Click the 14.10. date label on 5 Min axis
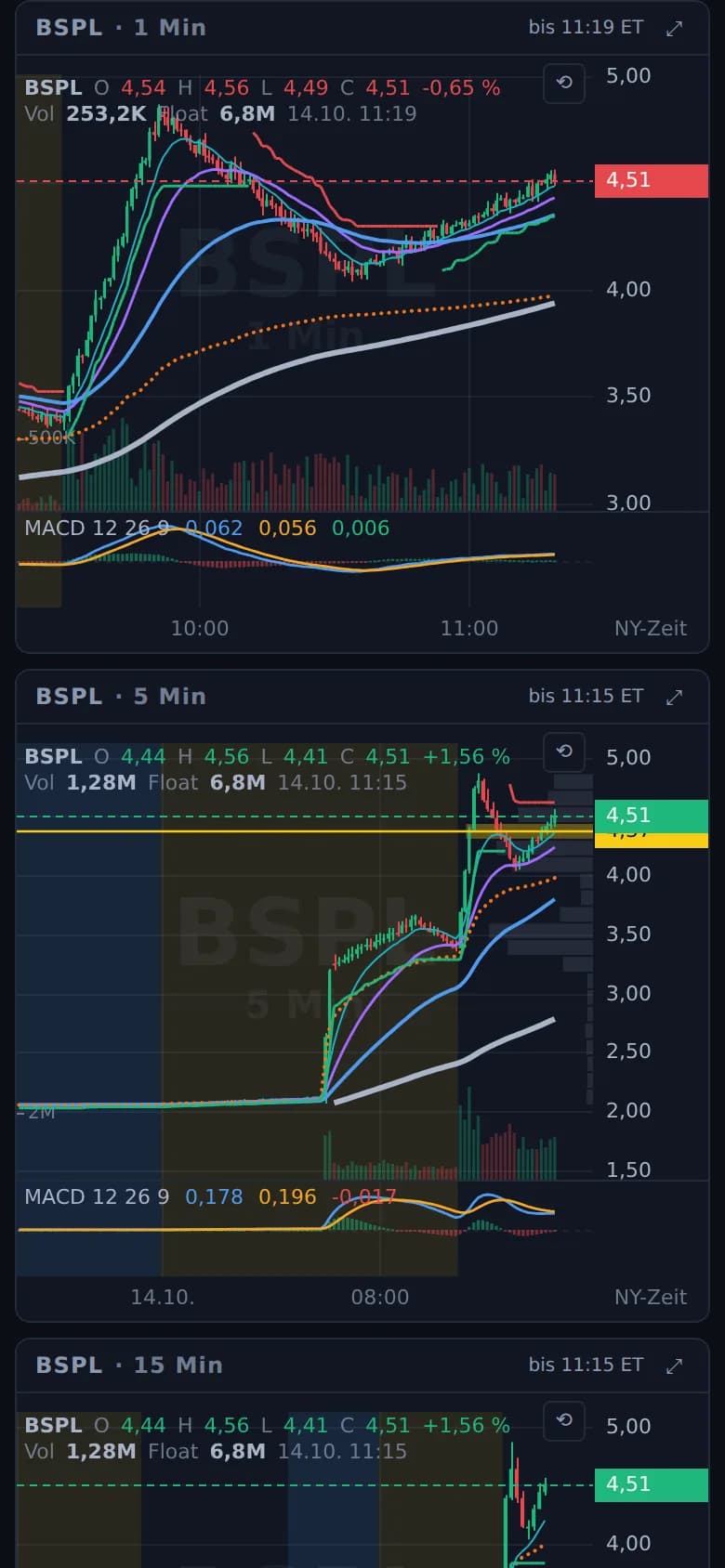 coord(163,1298)
